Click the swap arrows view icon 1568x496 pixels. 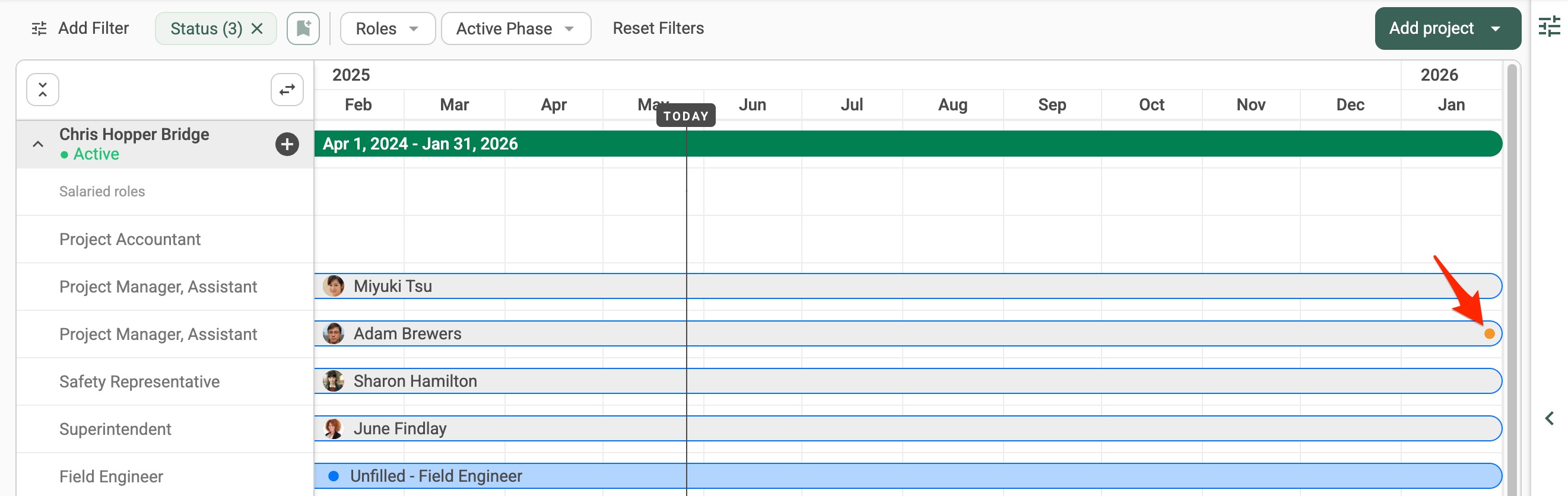coord(287,90)
